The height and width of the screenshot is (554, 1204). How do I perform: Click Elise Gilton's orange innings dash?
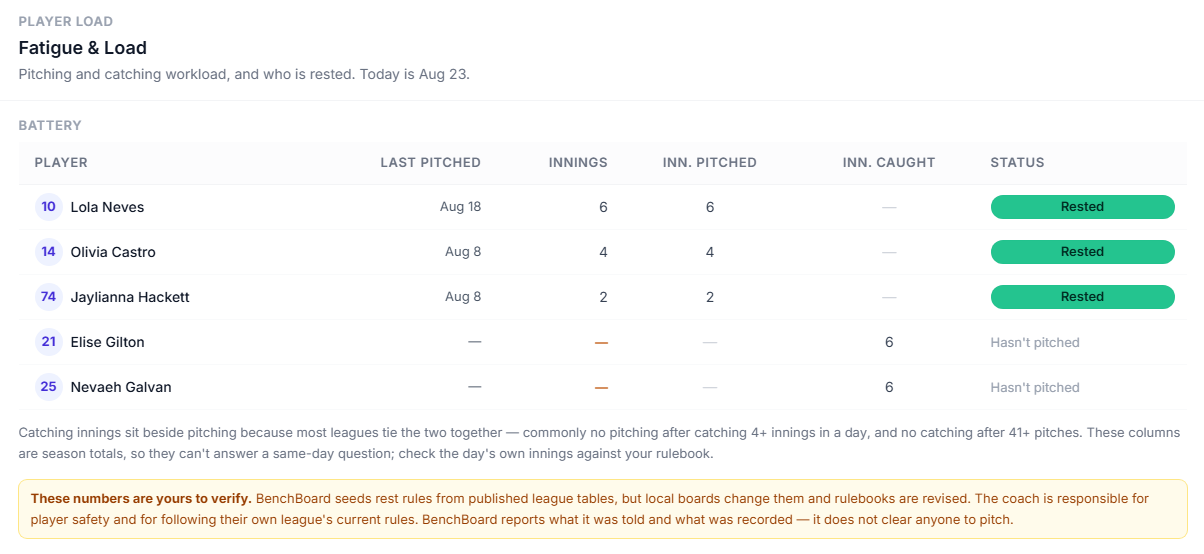[601, 342]
